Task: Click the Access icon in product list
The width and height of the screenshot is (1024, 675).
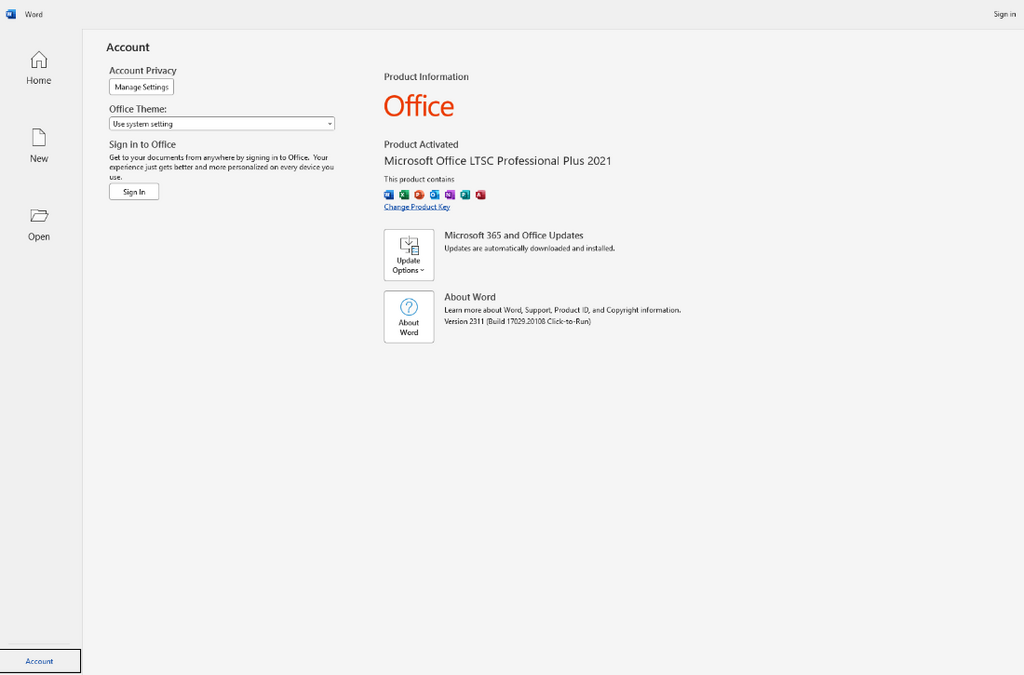Action: pyautogui.click(x=481, y=195)
